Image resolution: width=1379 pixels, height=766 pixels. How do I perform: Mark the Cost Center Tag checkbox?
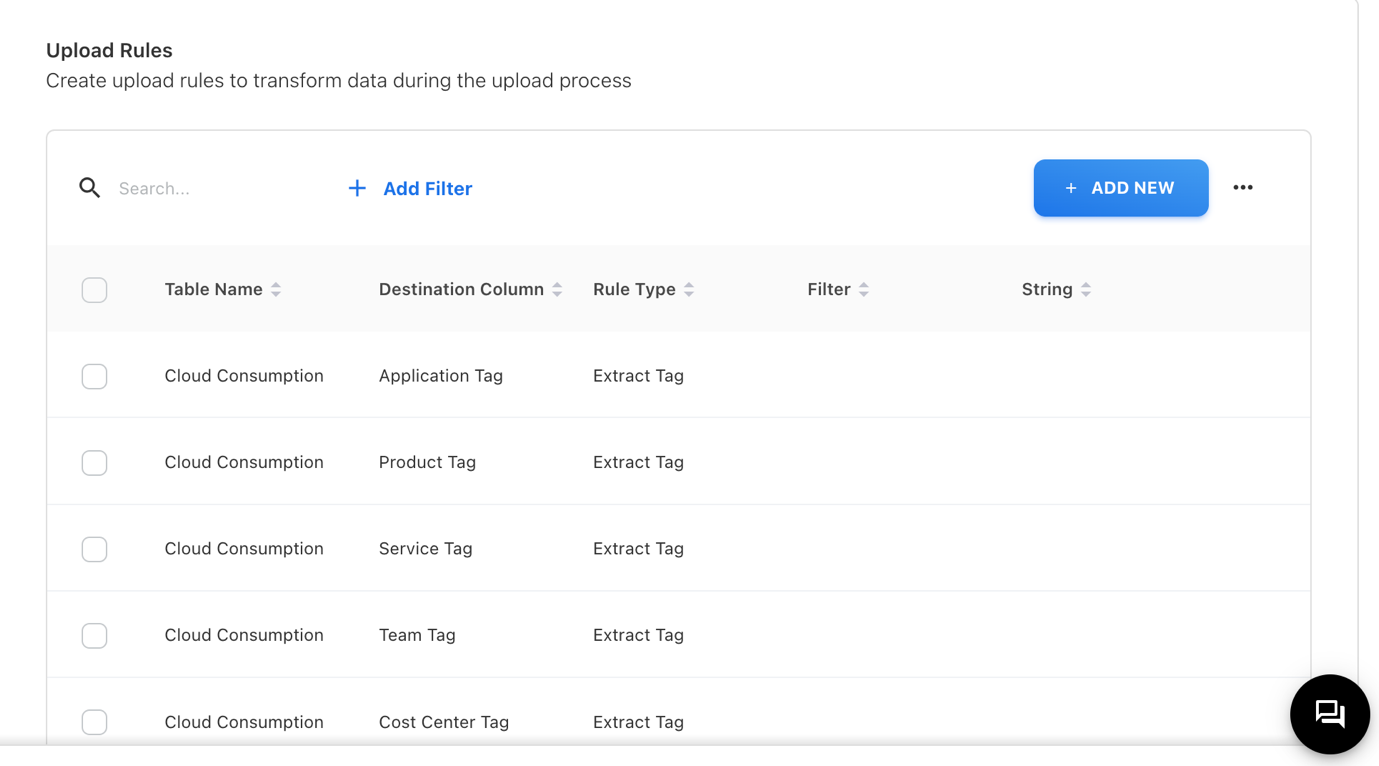(x=95, y=721)
